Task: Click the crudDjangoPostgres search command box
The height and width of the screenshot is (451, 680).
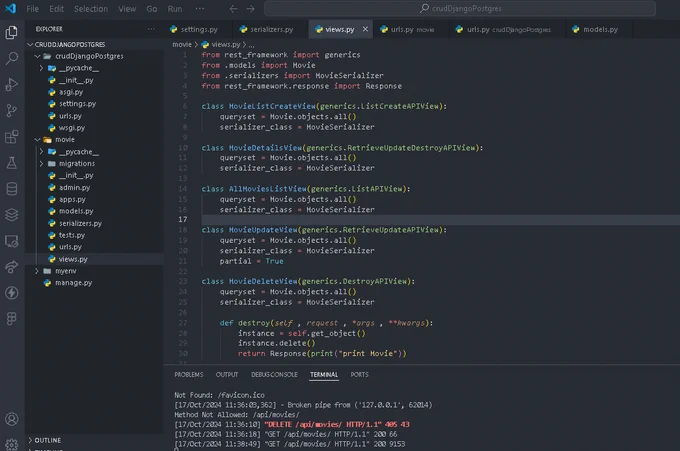Action: 460,8
